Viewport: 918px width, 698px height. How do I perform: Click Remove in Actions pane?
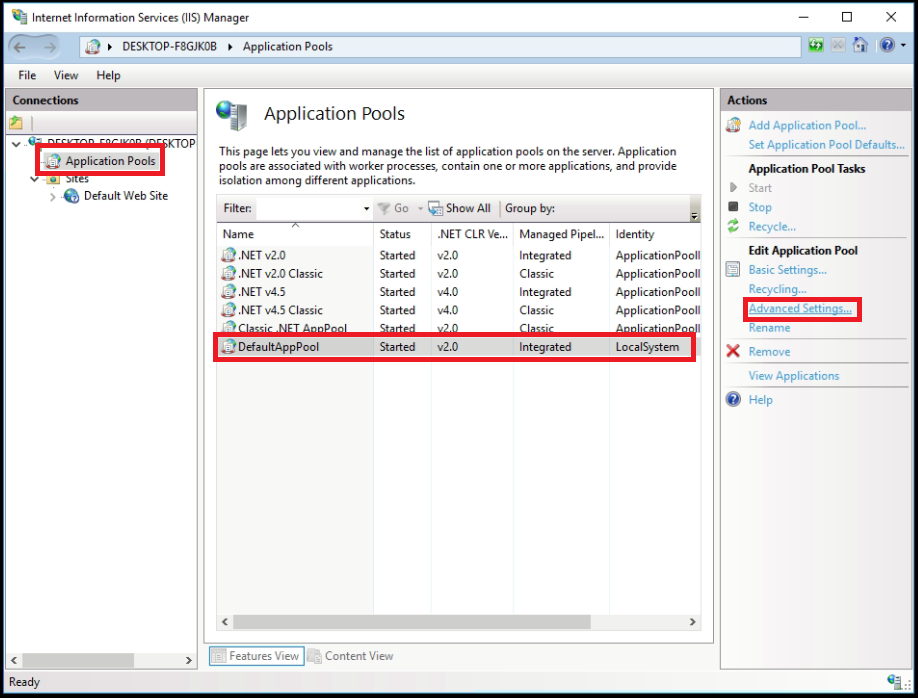[769, 352]
